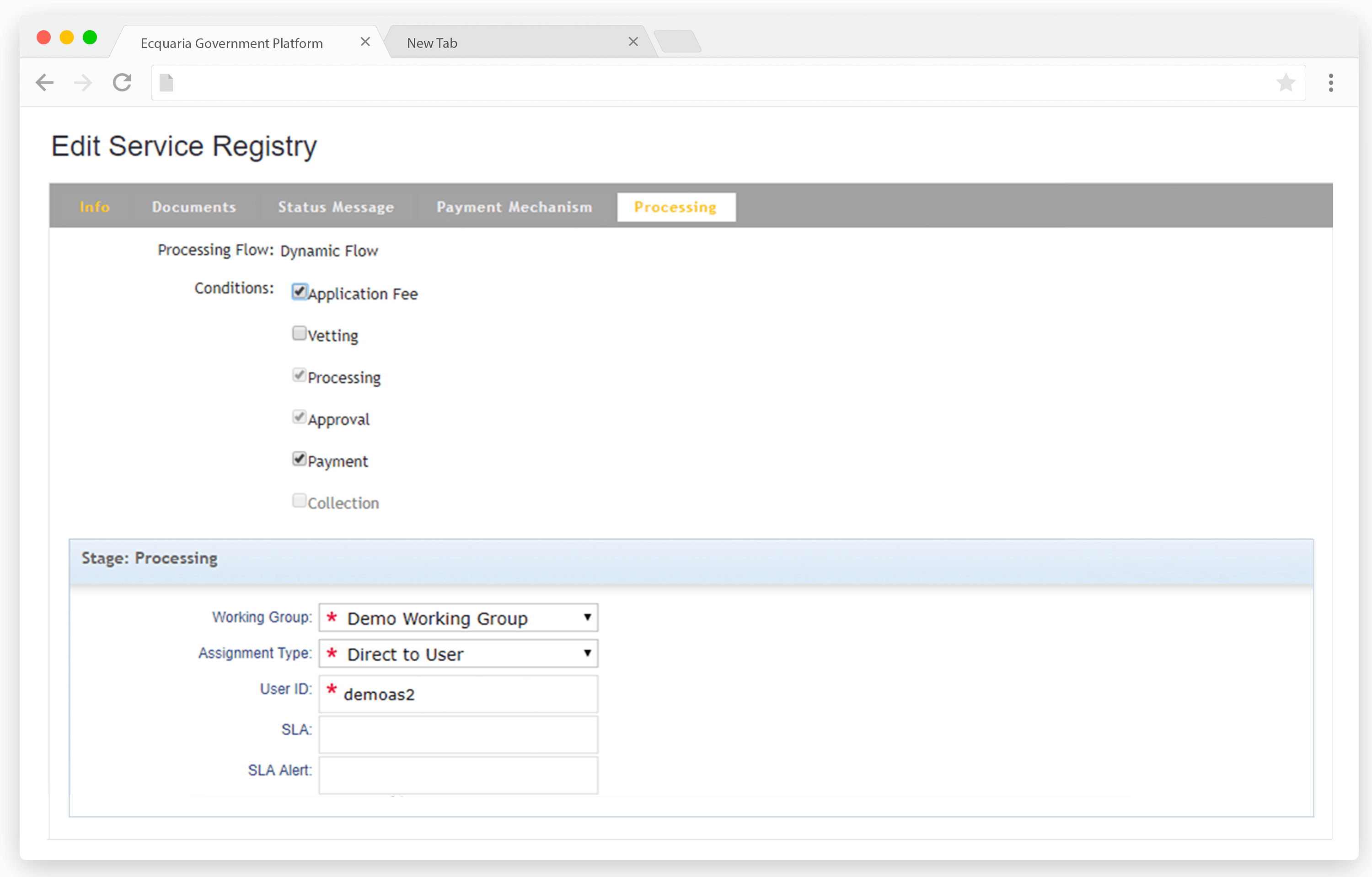Reload the current page

122,83
